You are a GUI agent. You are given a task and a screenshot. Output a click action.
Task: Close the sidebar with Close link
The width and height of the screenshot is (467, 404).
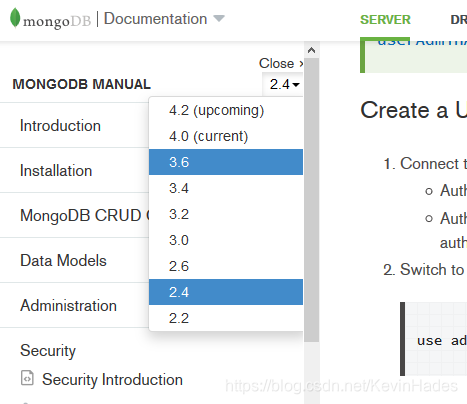coord(281,63)
